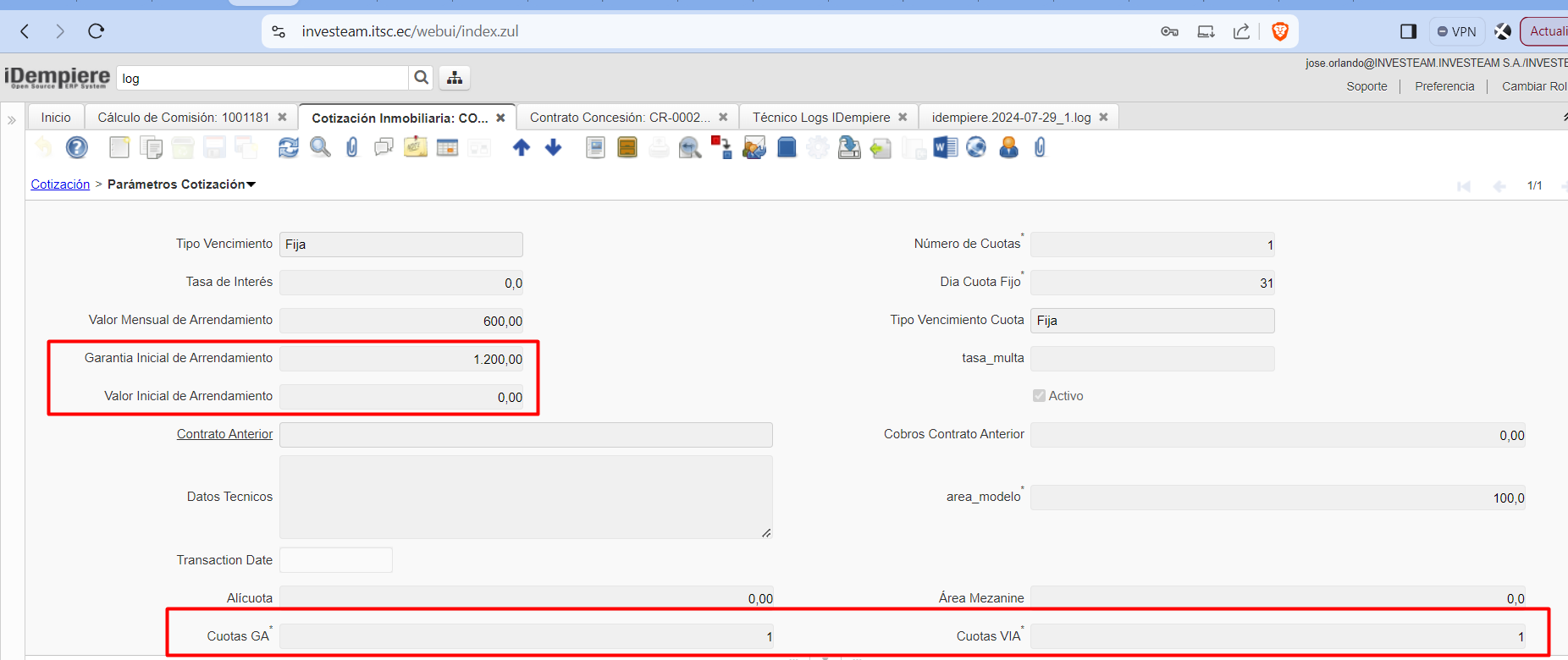The image size is (1568, 660).
Task: Expand the collapsed left side panel
Action: [12, 120]
